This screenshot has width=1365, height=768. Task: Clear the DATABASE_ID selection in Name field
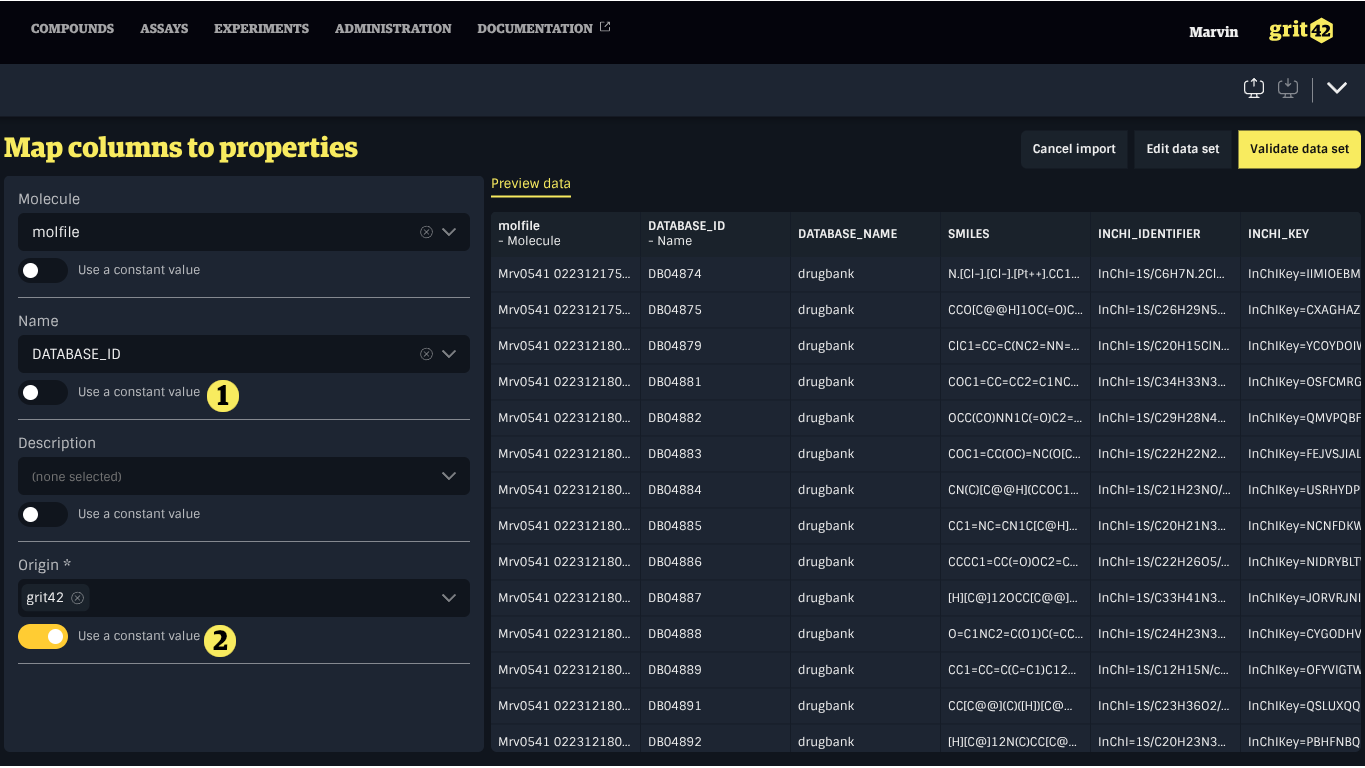(426, 354)
